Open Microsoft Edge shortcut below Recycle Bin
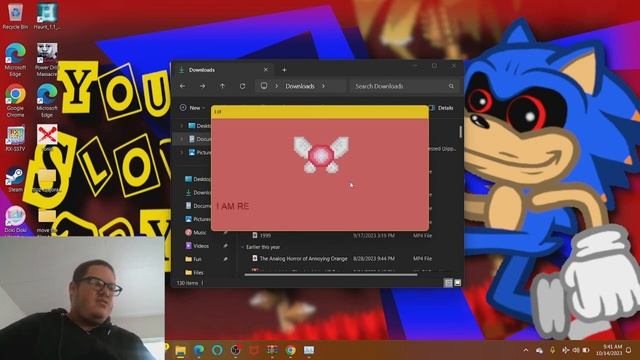The width and height of the screenshot is (640, 360). (15, 60)
